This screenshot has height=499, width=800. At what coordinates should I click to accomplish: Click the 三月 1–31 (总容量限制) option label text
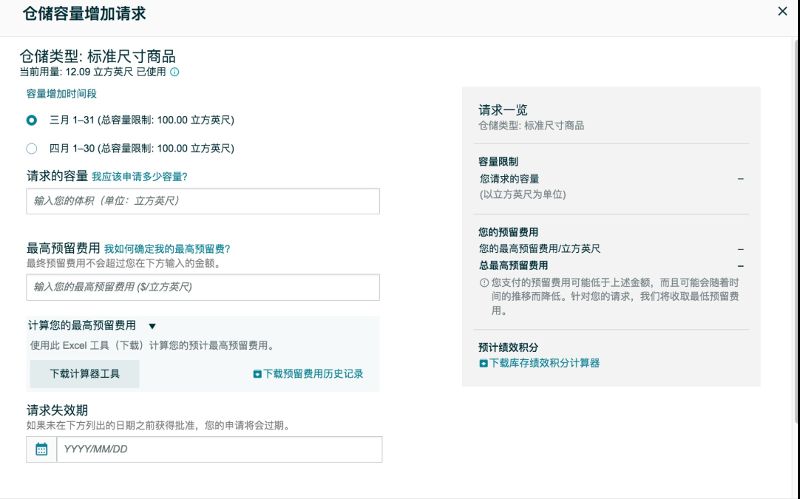pyautogui.click(x=142, y=120)
